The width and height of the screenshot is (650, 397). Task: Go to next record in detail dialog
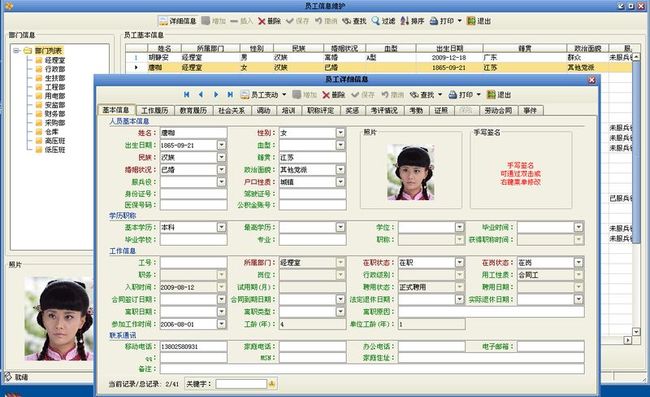216,95
